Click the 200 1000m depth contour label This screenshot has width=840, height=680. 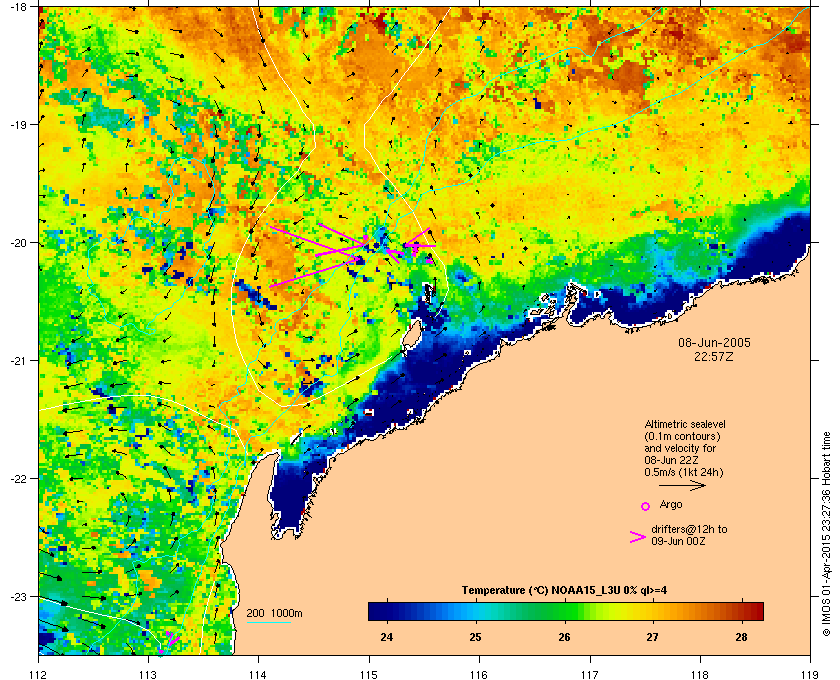274,613
